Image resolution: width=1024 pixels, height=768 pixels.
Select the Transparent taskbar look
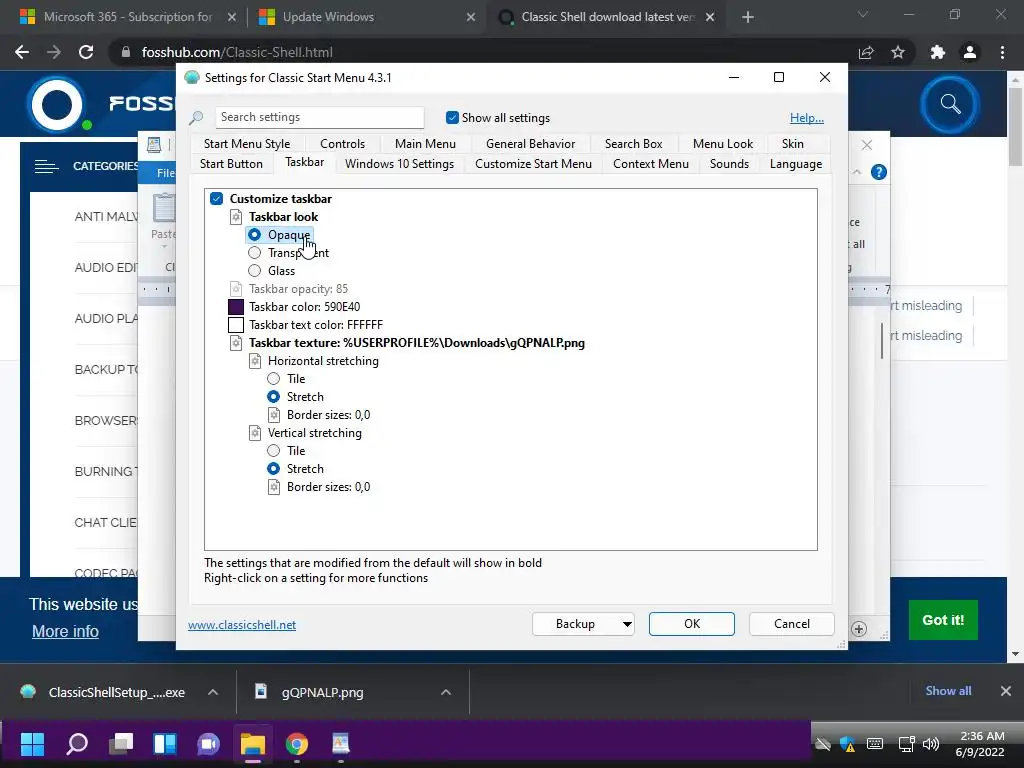tap(254, 253)
